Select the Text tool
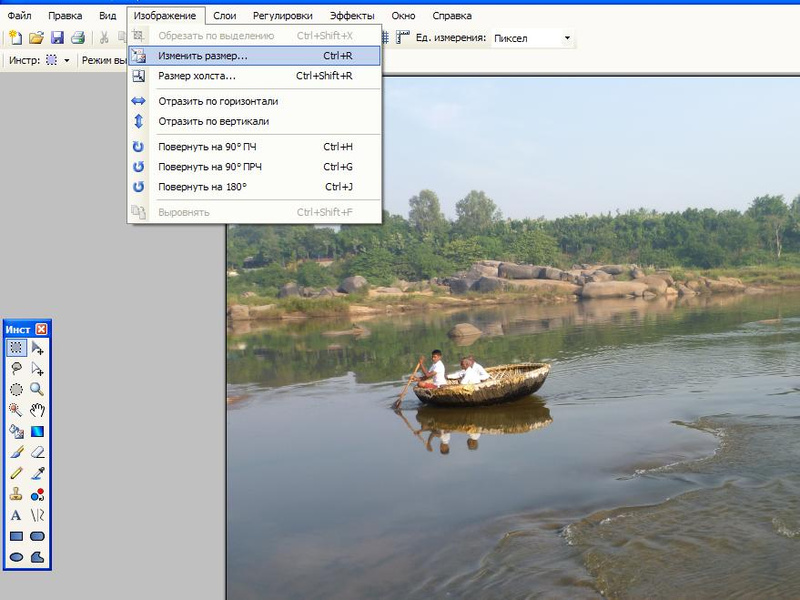Screen dimensions: 800x600 pyautogui.click(x=16, y=515)
